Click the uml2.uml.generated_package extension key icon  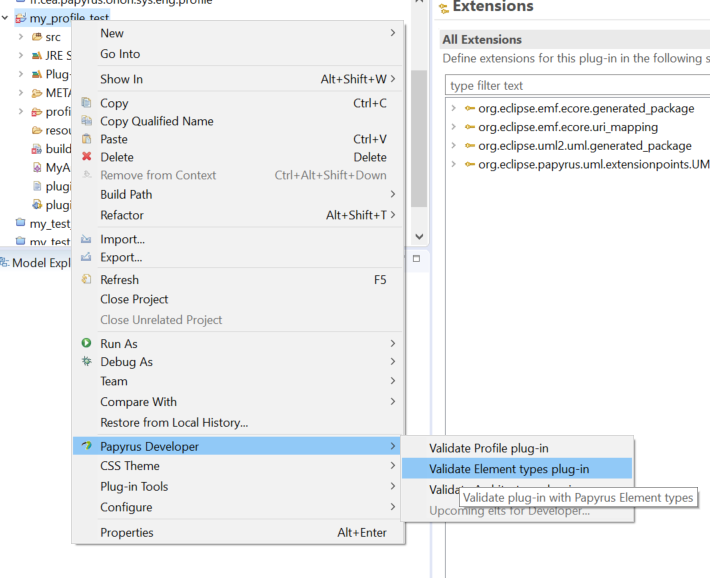[470, 145]
